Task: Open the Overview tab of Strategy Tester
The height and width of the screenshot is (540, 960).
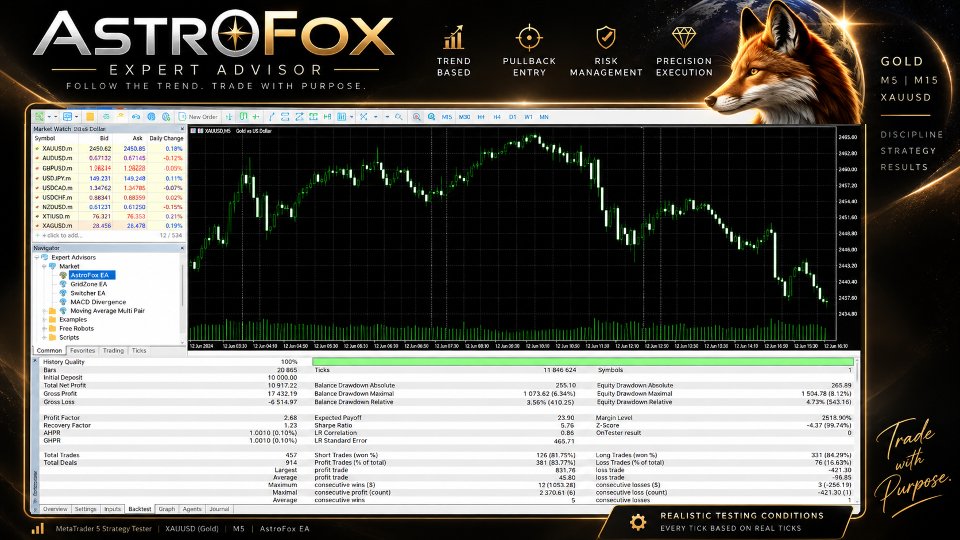Action: tap(54, 509)
